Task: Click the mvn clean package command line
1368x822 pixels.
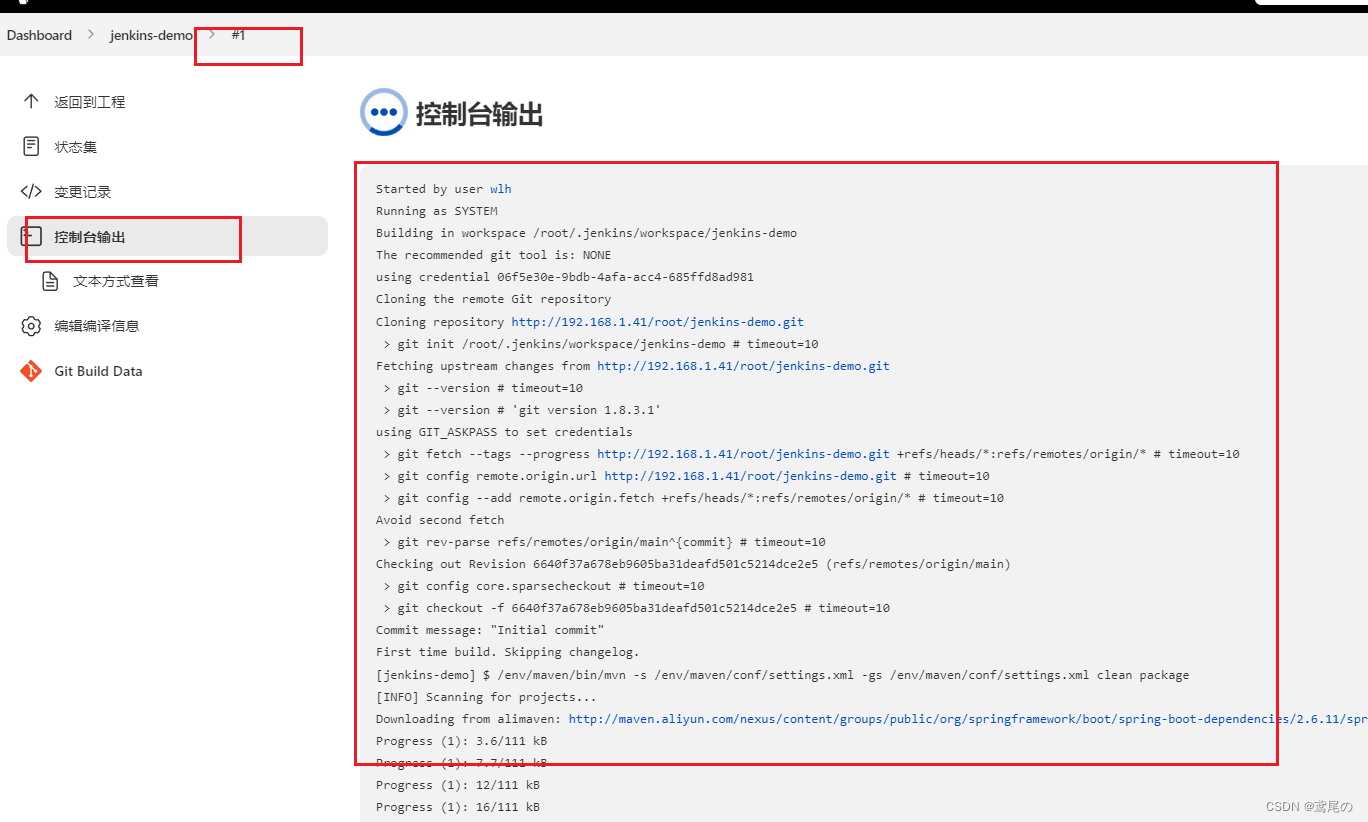Action: (783, 675)
